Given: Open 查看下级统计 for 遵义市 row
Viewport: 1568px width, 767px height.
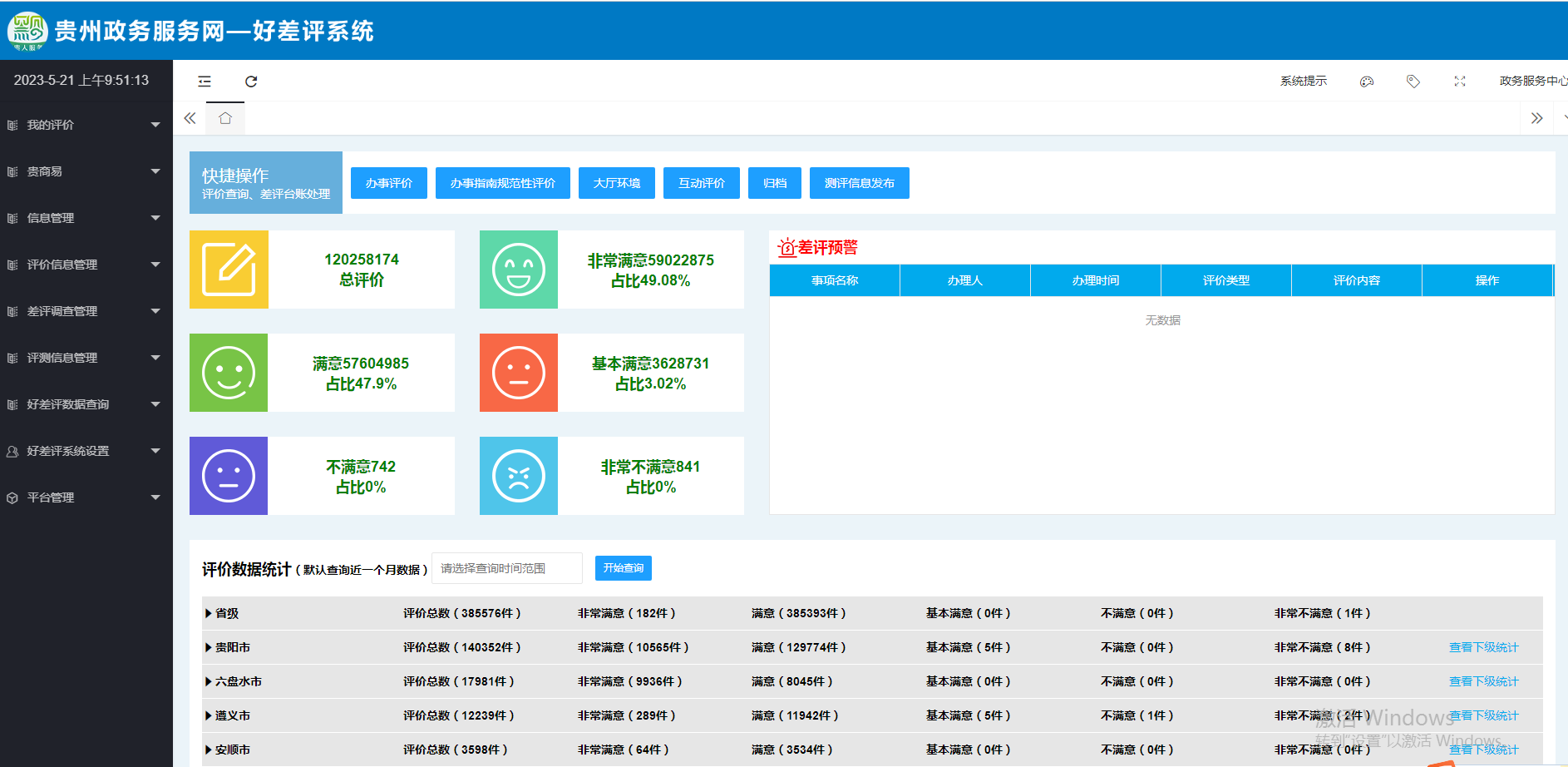Looking at the screenshot, I should tap(1484, 715).
